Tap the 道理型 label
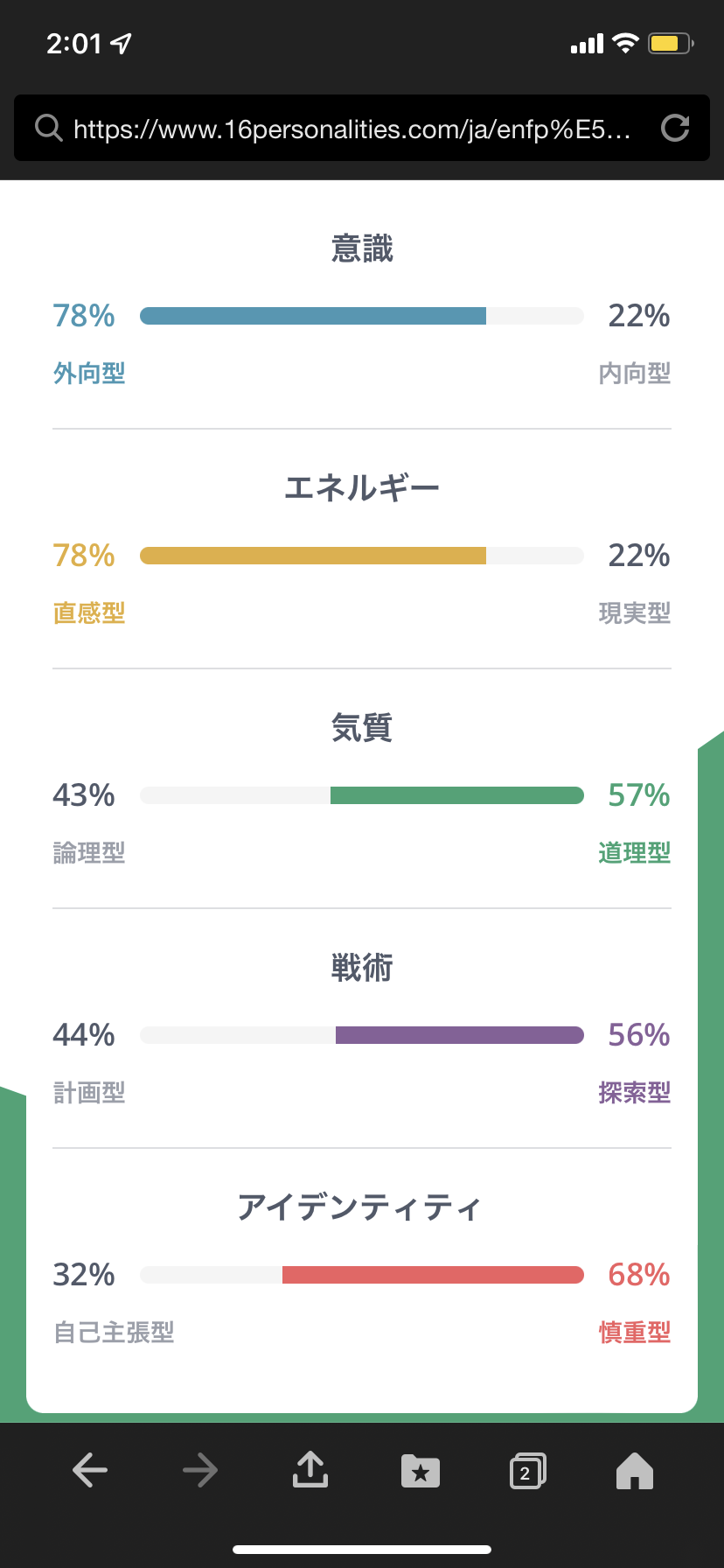This screenshot has width=724, height=1568. 635,853
